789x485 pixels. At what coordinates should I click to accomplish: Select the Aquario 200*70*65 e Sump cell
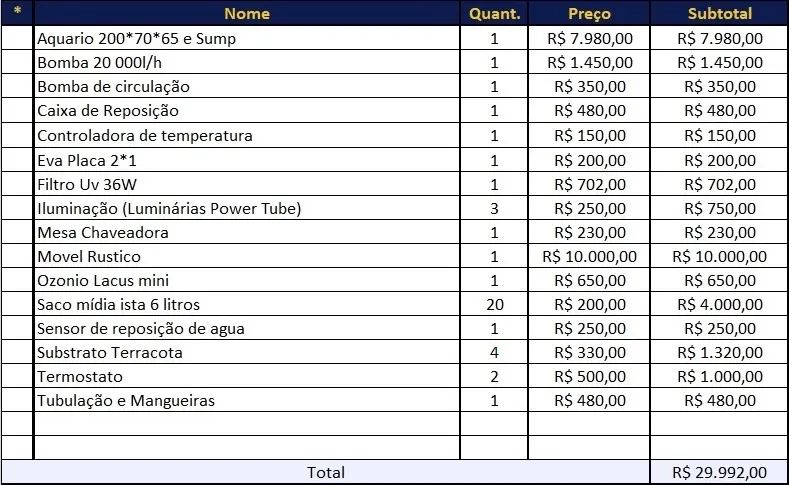(247, 38)
